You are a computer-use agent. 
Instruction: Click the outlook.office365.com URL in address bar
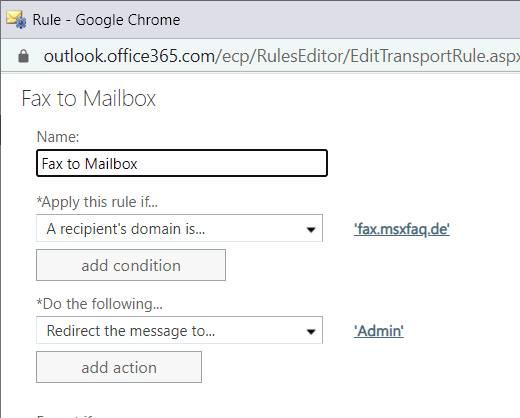[129, 56]
